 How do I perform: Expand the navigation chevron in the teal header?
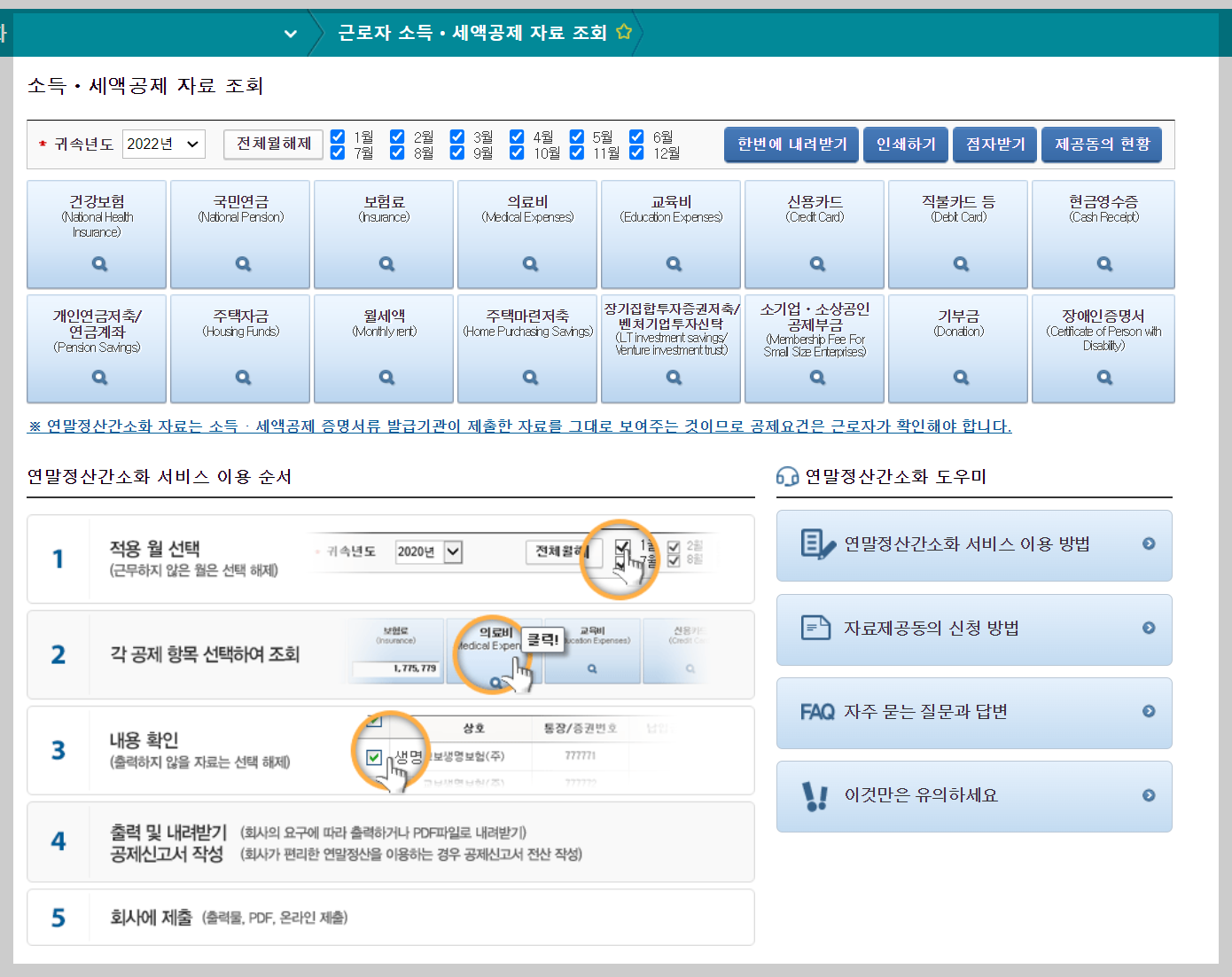pos(291,32)
